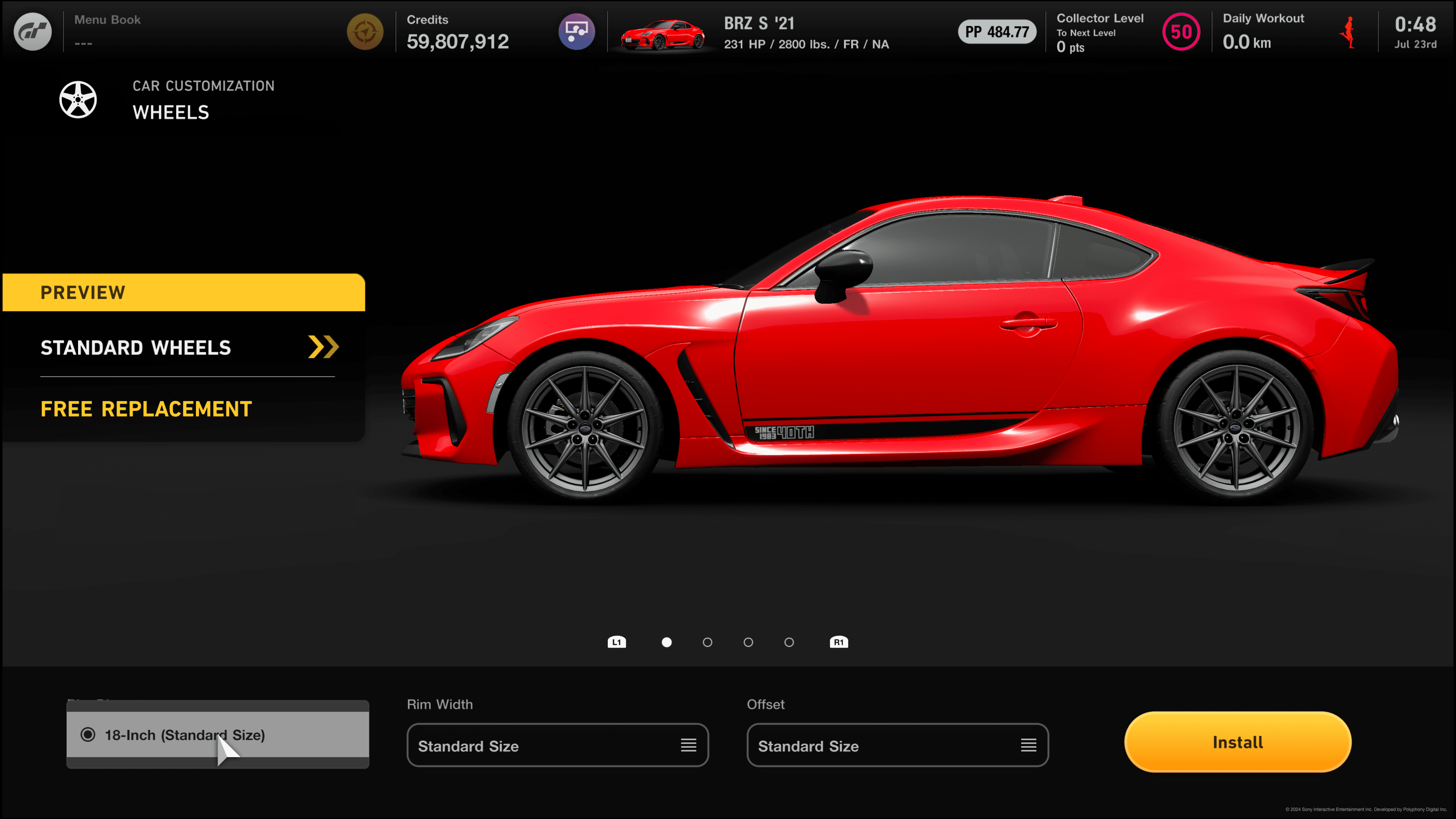
Task: Click the Daily Workout 0.0 km value
Action: tap(1246, 42)
